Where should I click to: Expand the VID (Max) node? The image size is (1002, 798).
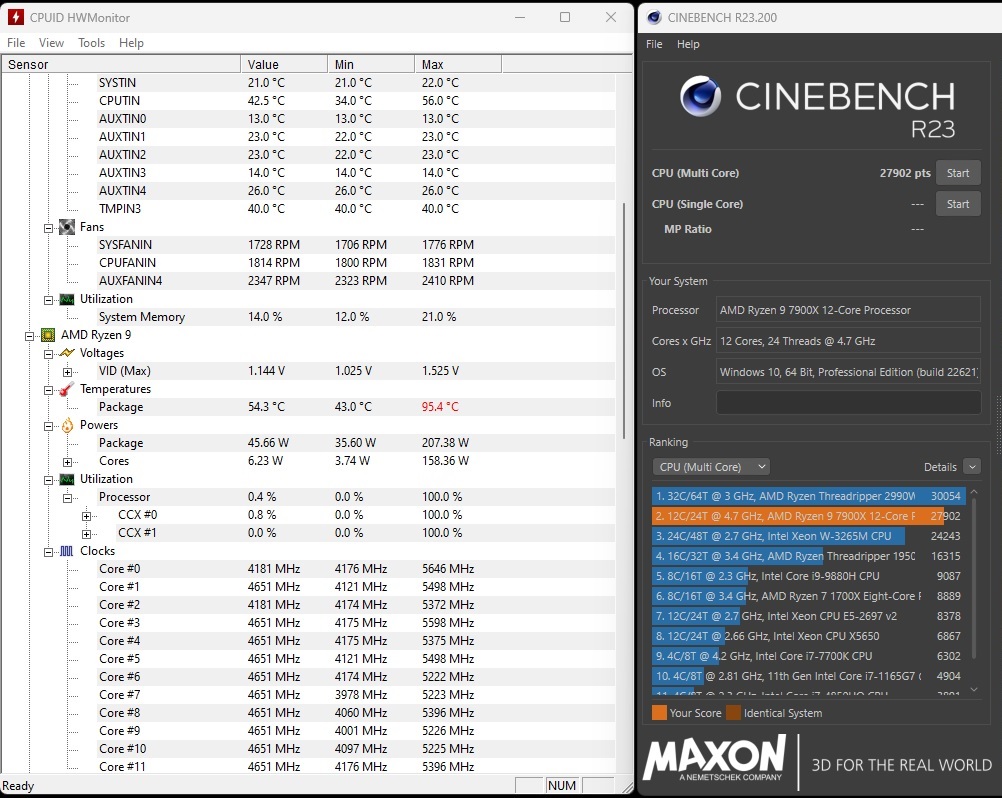click(68, 371)
